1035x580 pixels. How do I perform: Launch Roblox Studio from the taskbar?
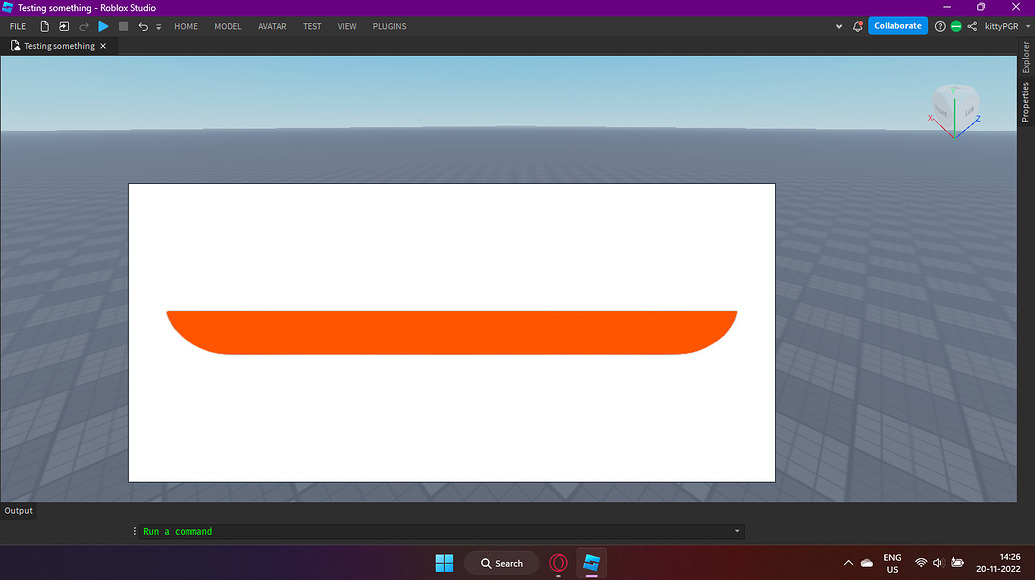click(x=590, y=563)
